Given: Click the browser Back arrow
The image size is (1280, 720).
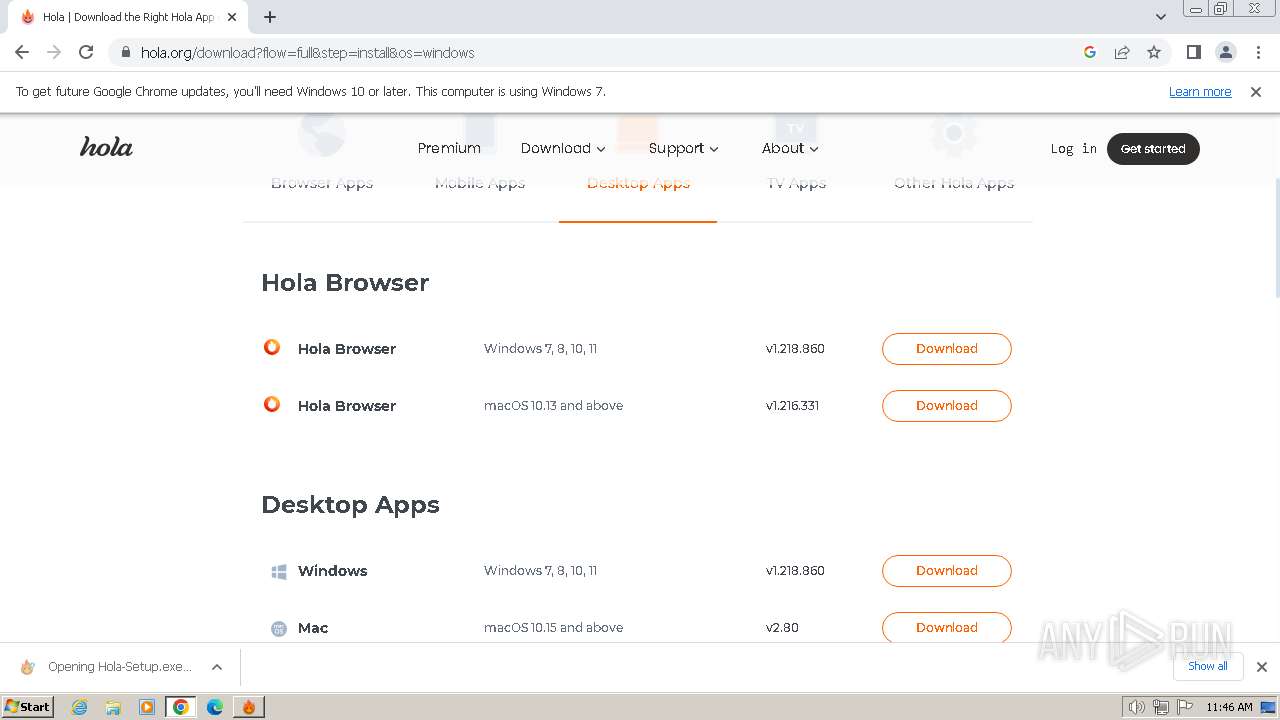Looking at the screenshot, I should [22, 52].
